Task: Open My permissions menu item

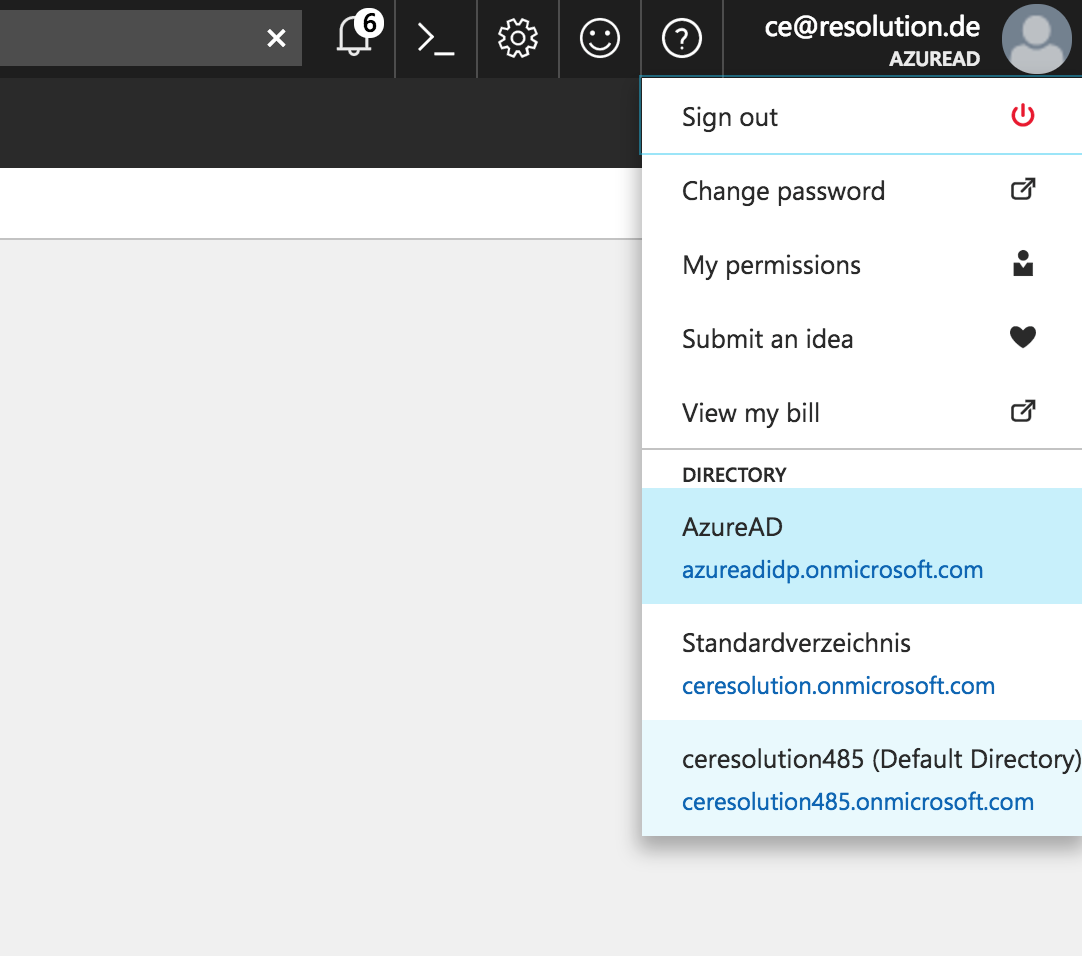Action: click(x=862, y=264)
